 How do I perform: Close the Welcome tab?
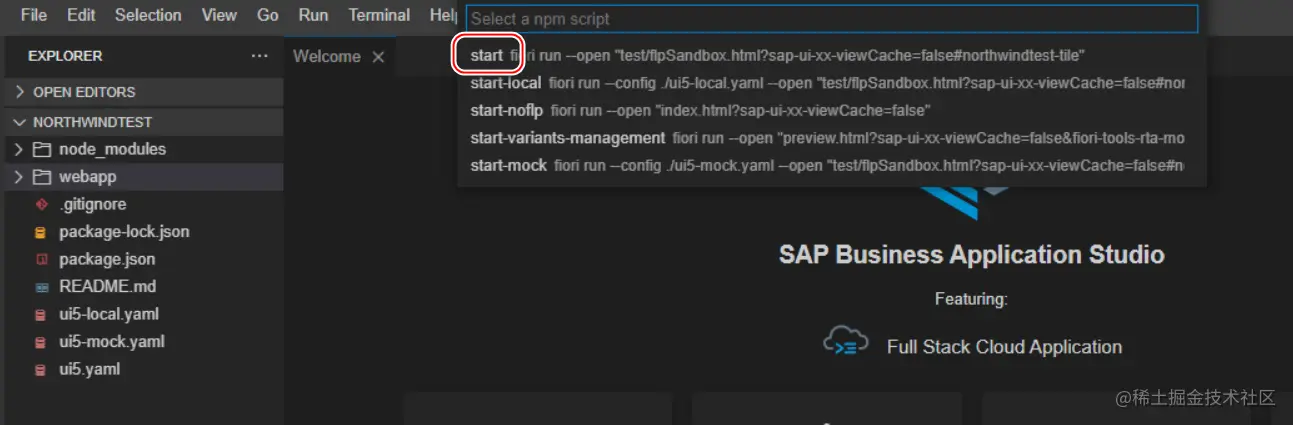point(378,57)
